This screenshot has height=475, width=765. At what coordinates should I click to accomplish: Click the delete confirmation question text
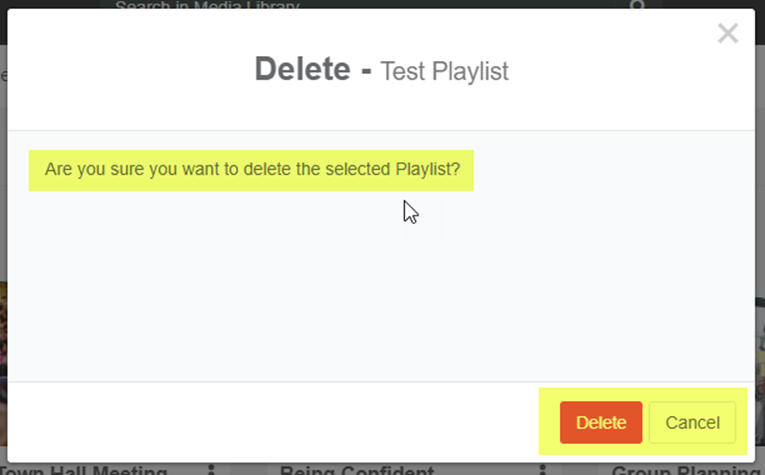click(x=252, y=170)
